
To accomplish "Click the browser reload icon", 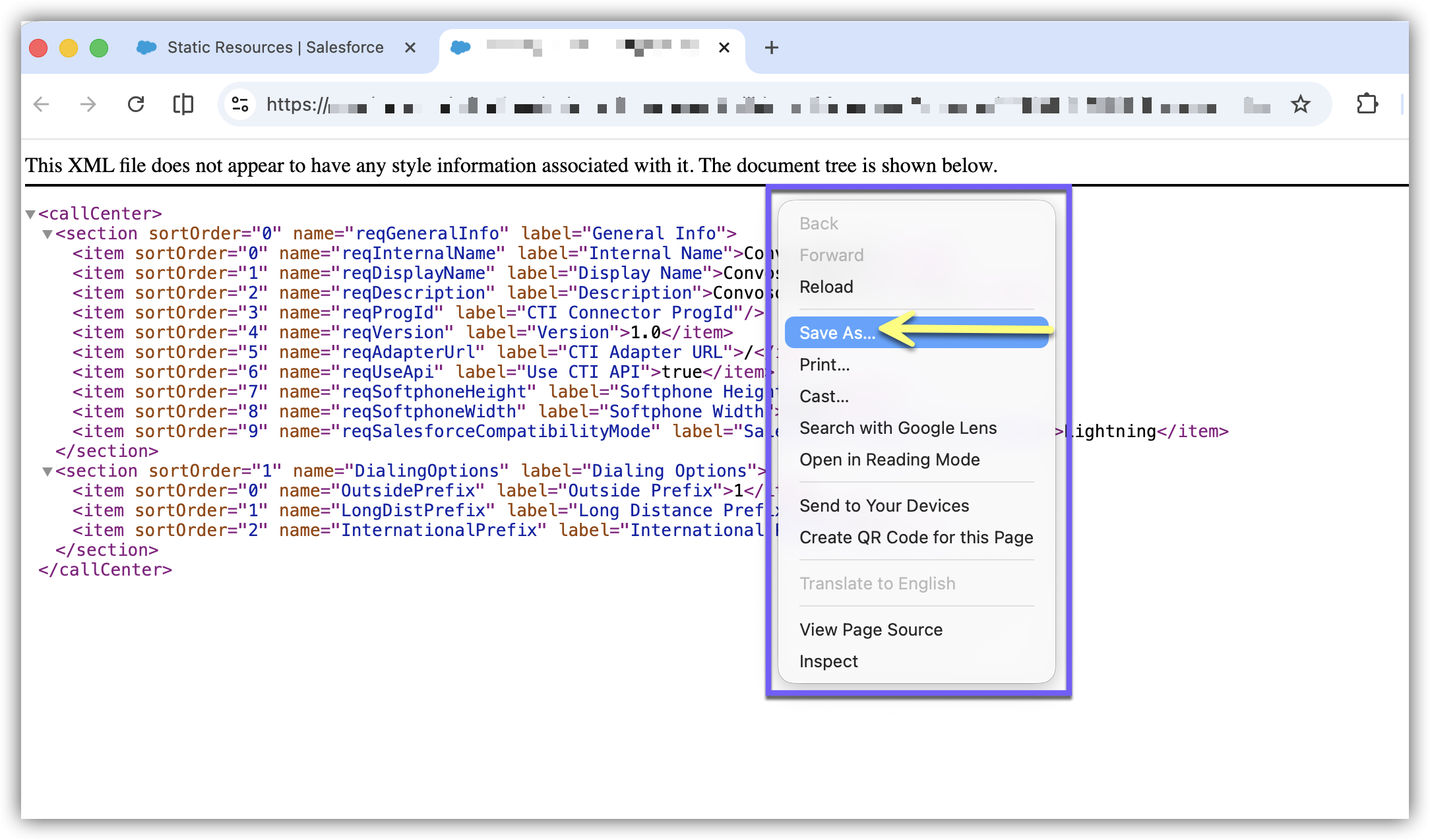I will click(x=136, y=104).
